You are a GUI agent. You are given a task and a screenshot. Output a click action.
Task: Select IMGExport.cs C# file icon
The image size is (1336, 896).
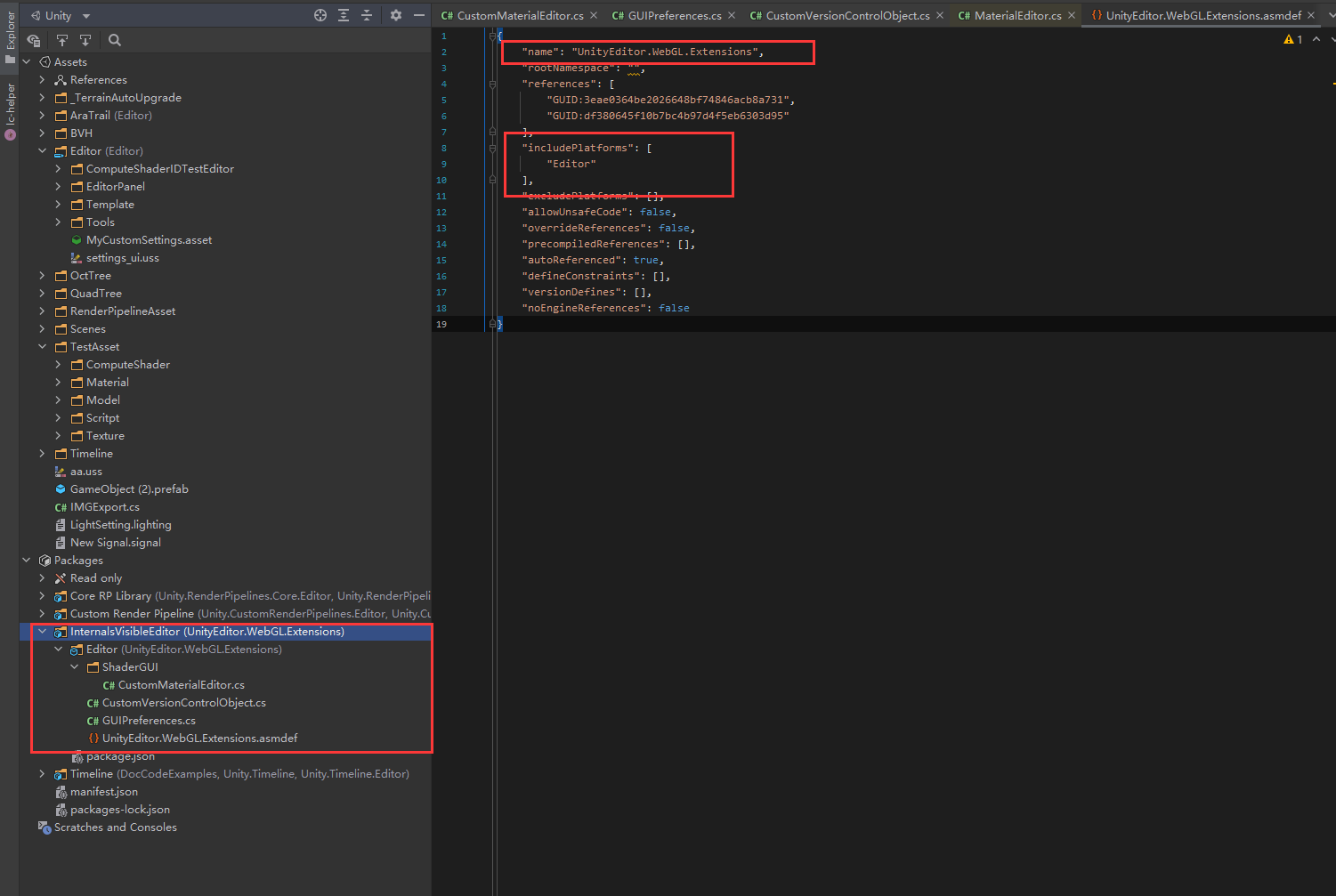[x=61, y=507]
